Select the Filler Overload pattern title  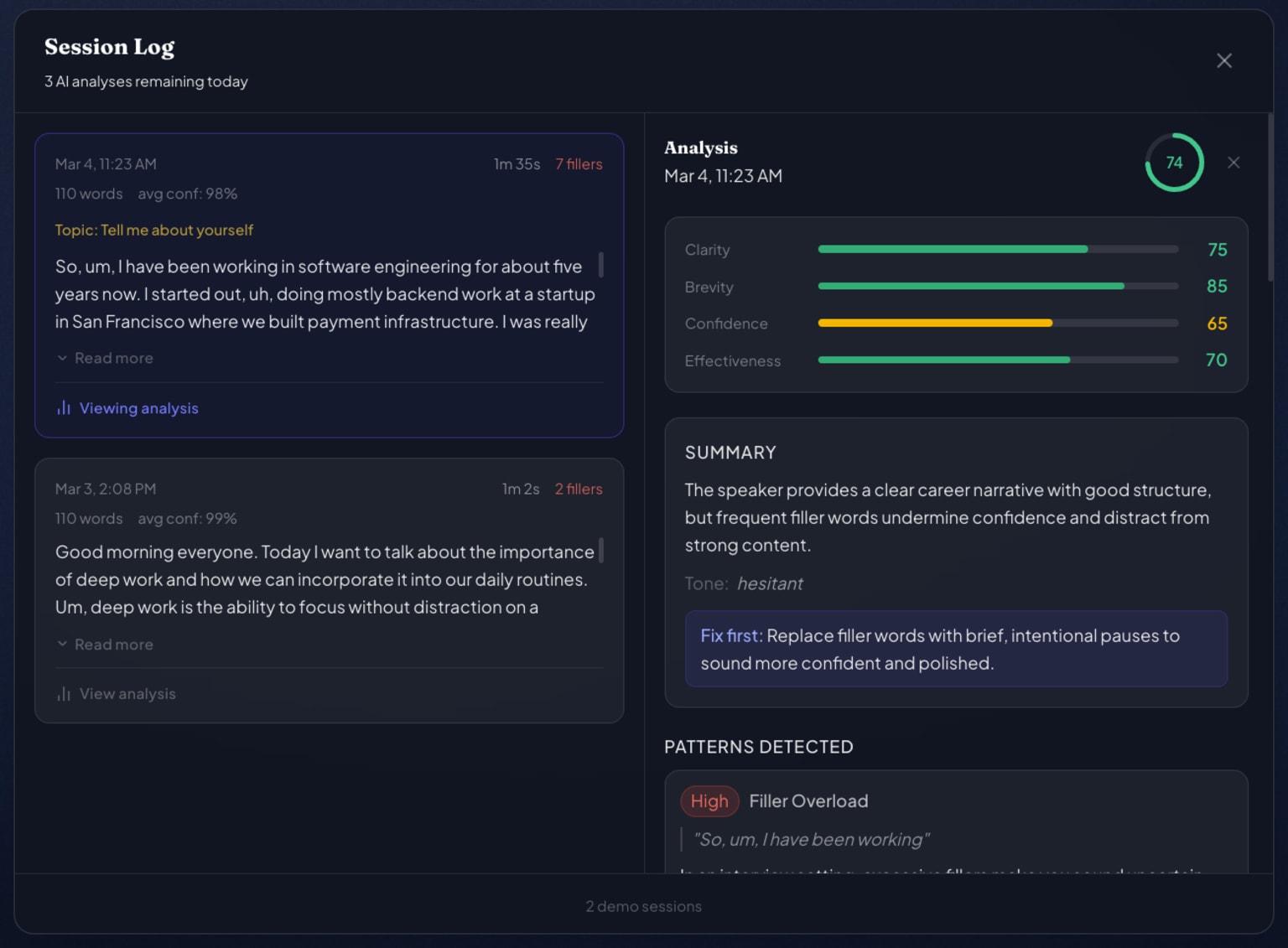(x=808, y=801)
